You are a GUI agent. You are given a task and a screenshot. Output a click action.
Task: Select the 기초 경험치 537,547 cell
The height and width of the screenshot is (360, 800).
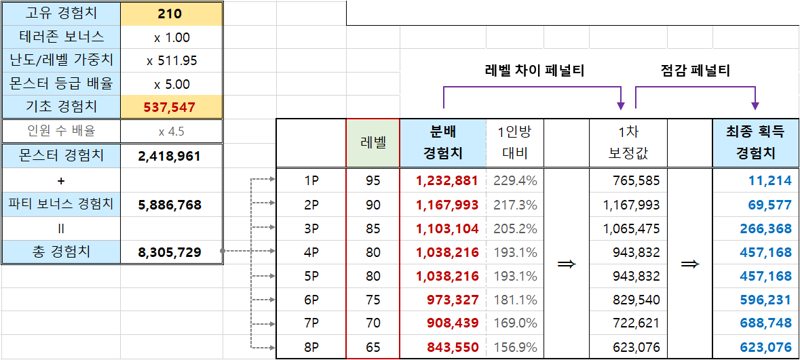172,107
